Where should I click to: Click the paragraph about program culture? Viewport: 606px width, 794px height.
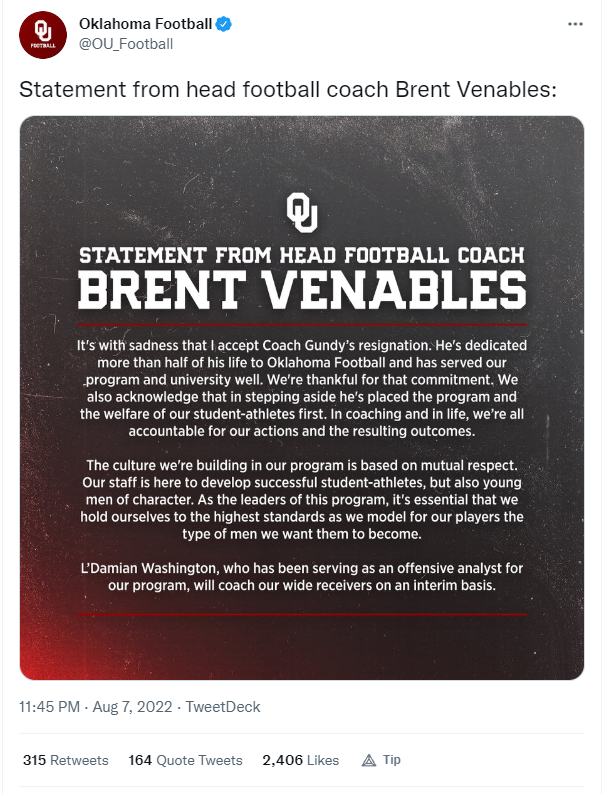point(302,500)
